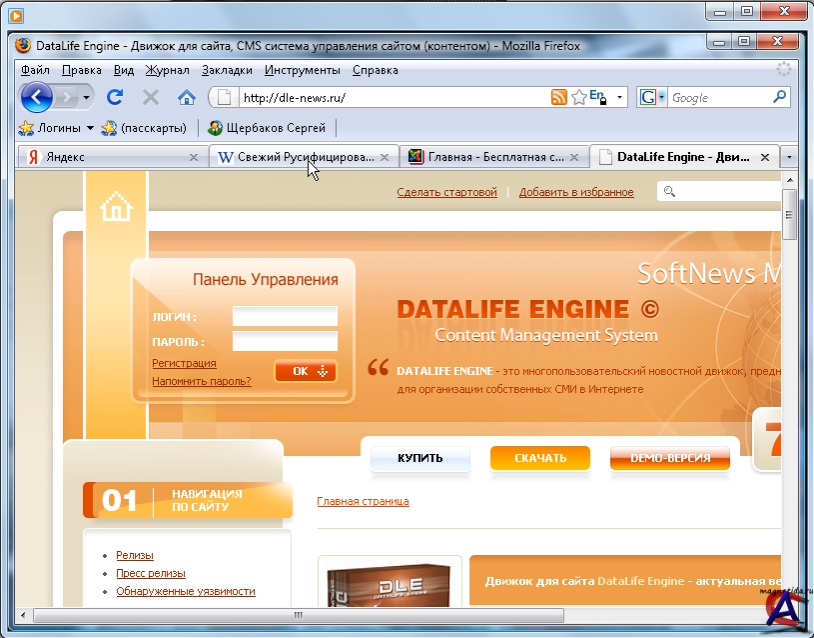
Task: Click the СКАЧАТЬ download button
Action: 540,458
